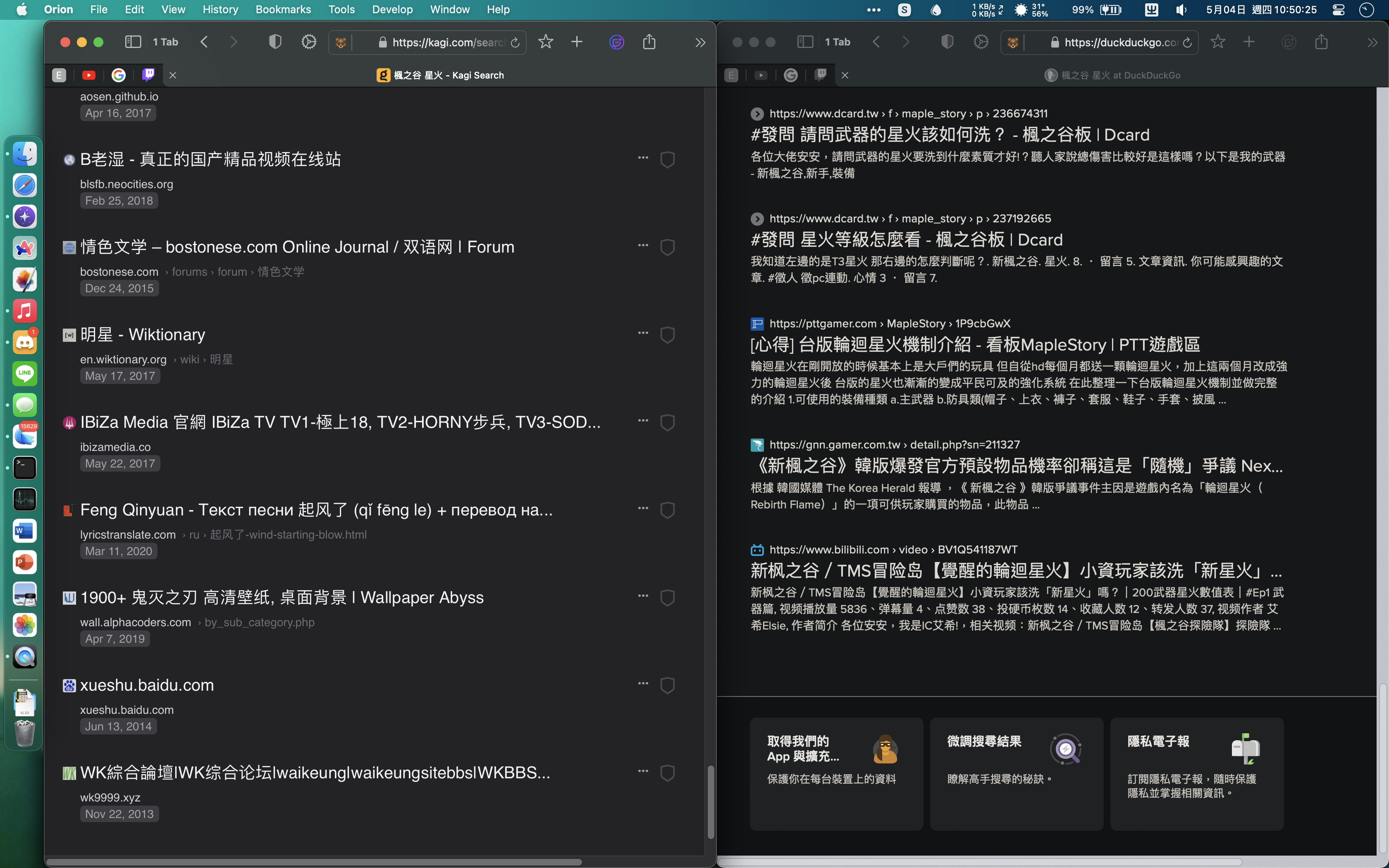
Task: Open the Google pinned tab in Kagi window
Action: (118, 75)
